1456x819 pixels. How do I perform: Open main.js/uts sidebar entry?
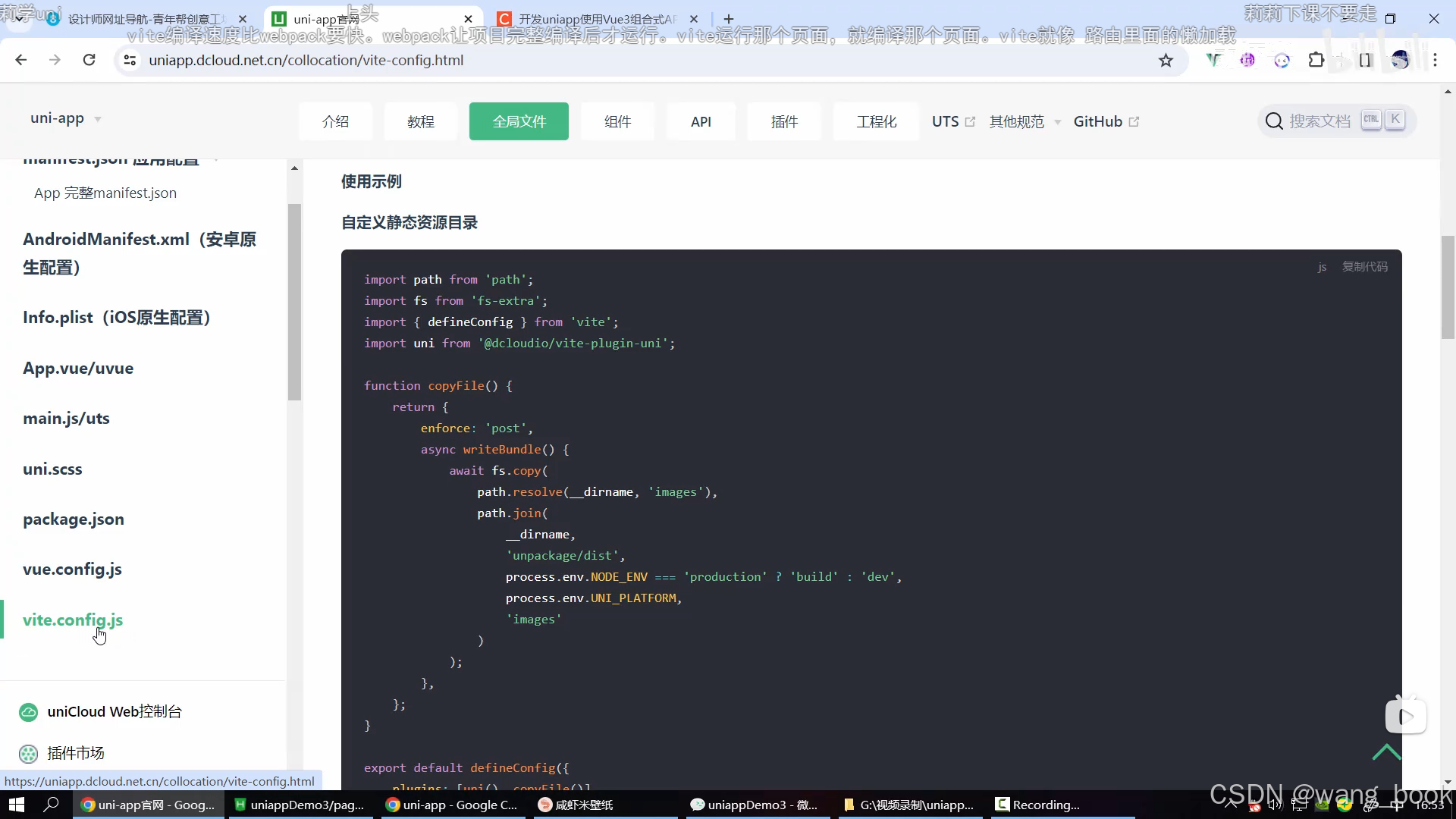pos(66,418)
